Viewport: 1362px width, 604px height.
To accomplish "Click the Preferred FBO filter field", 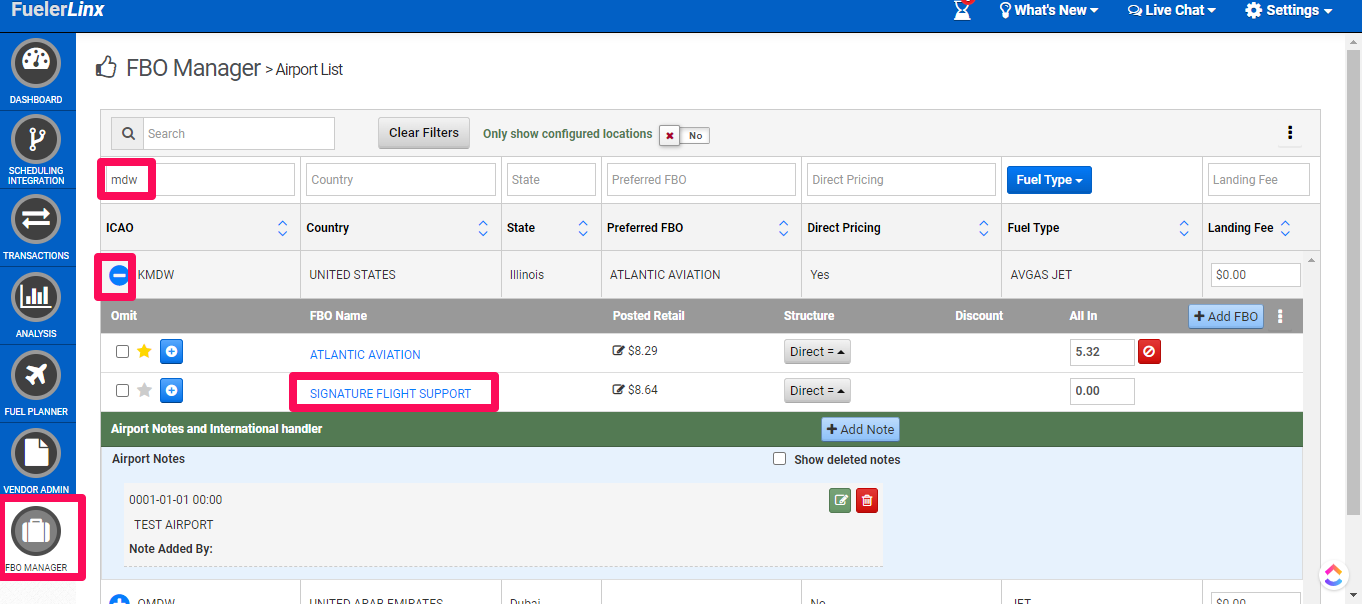I will [x=701, y=180].
